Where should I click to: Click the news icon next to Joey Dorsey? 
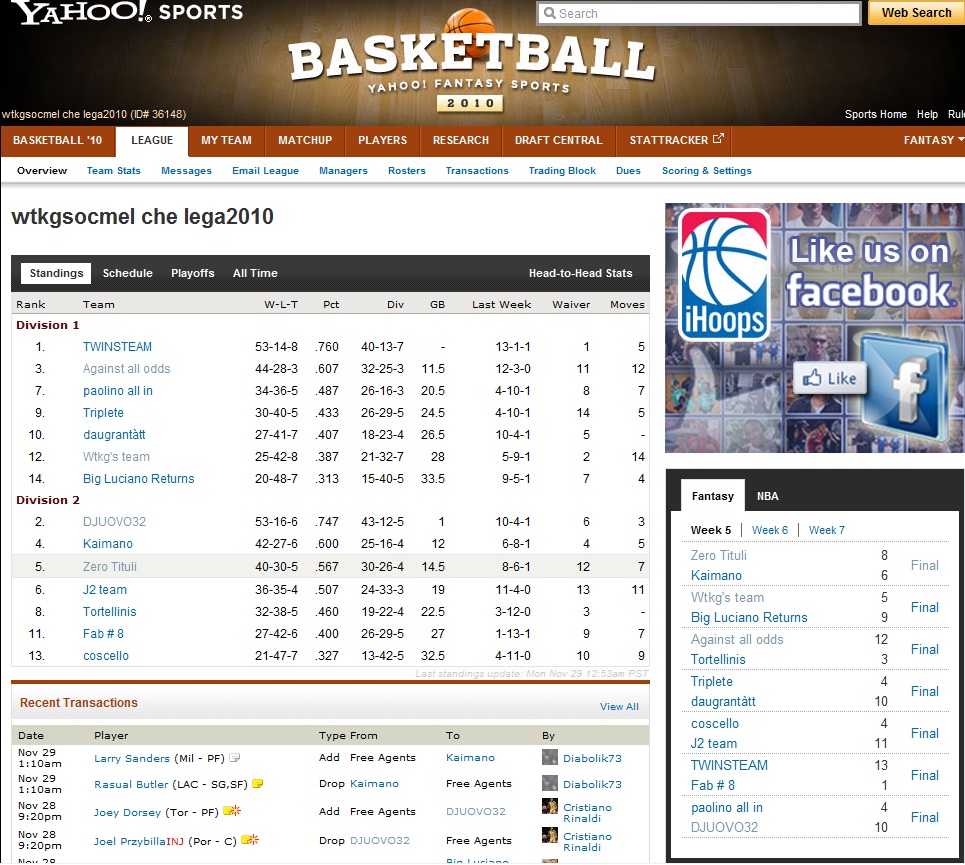232,812
